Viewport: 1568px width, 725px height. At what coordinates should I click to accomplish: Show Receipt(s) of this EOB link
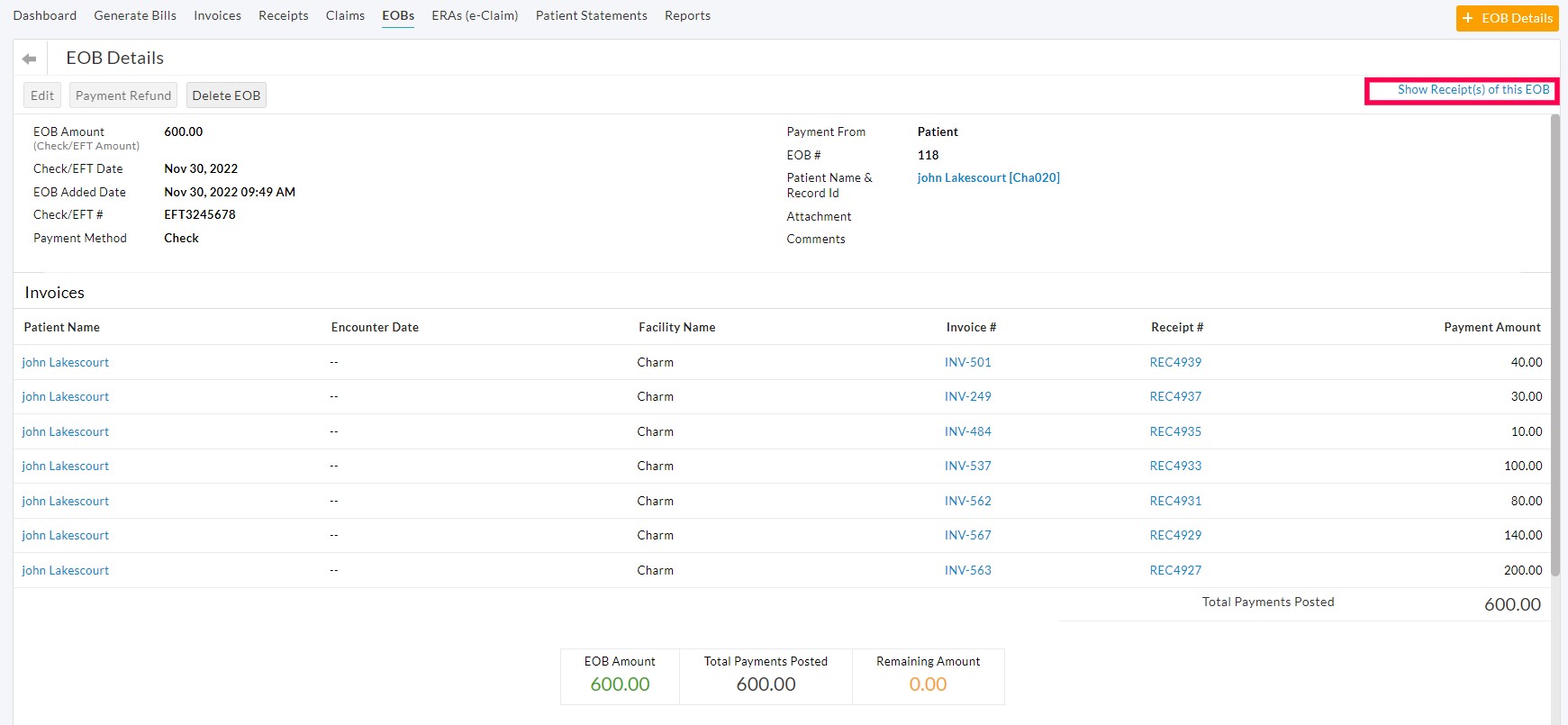[x=1473, y=90]
